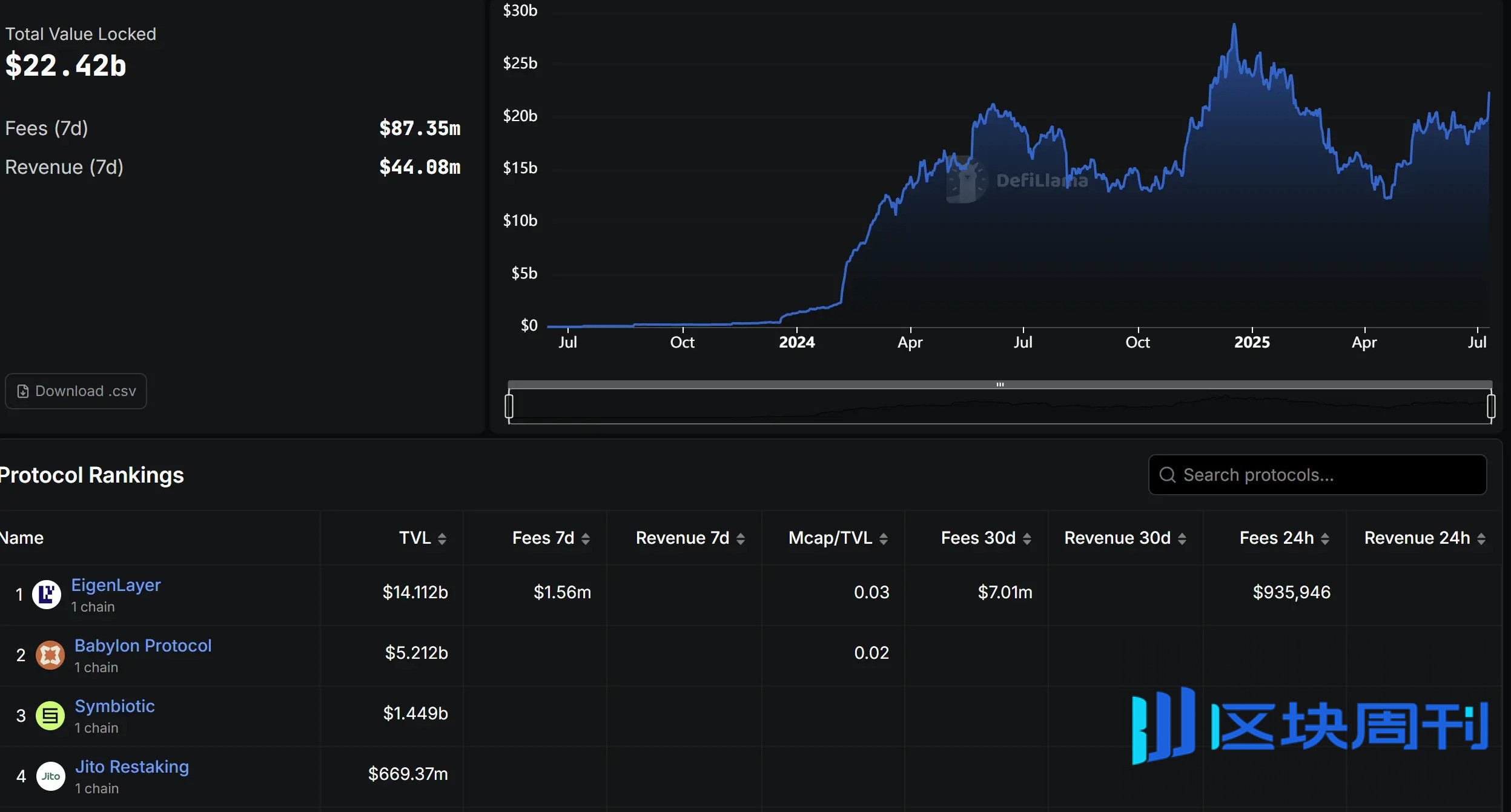The image size is (1511, 812).
Task: Click the Revenue 30d header label
Action: (1117, 538)
